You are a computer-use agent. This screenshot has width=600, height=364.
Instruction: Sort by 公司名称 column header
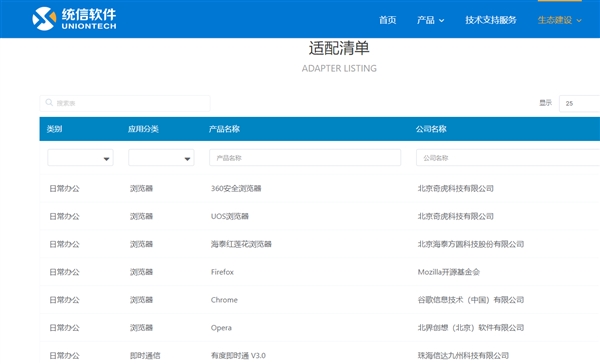431,129
